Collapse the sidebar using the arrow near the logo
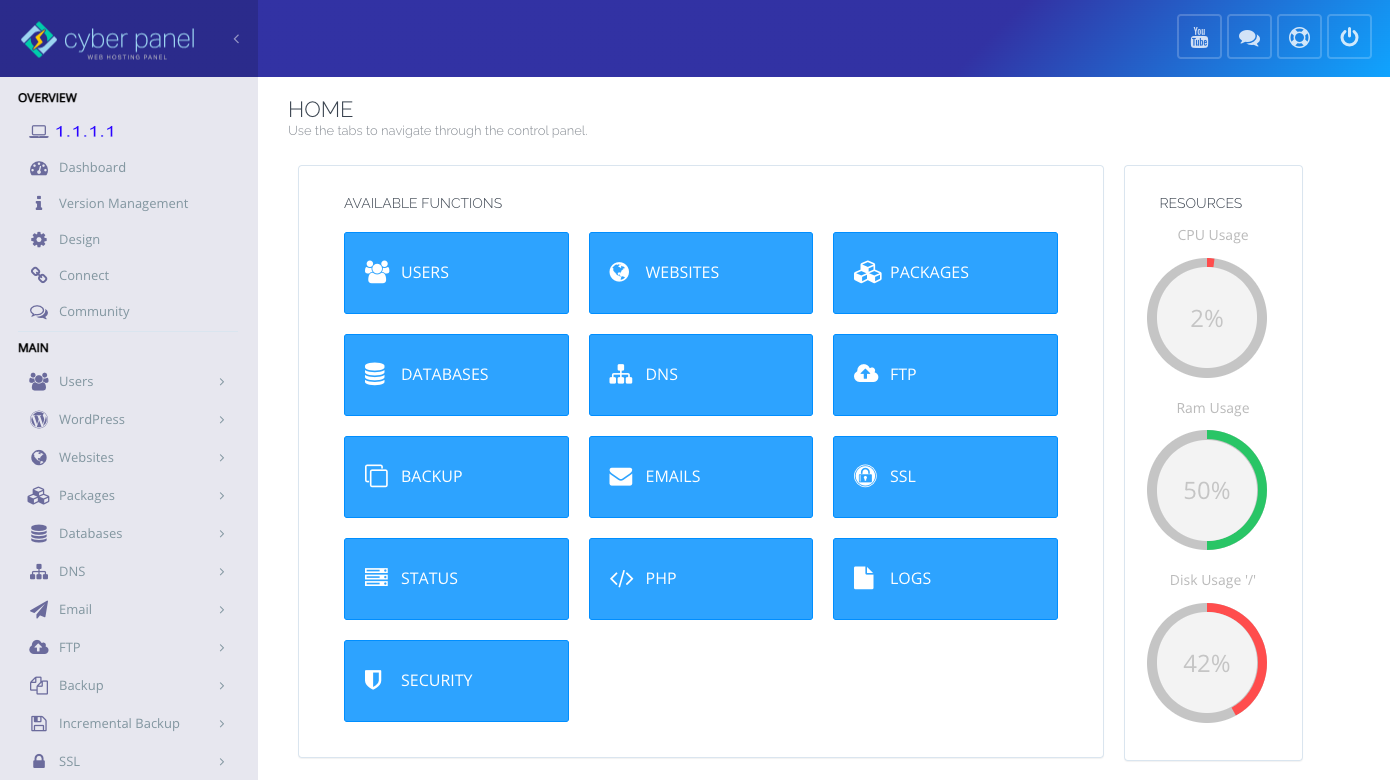 (236, 38)
